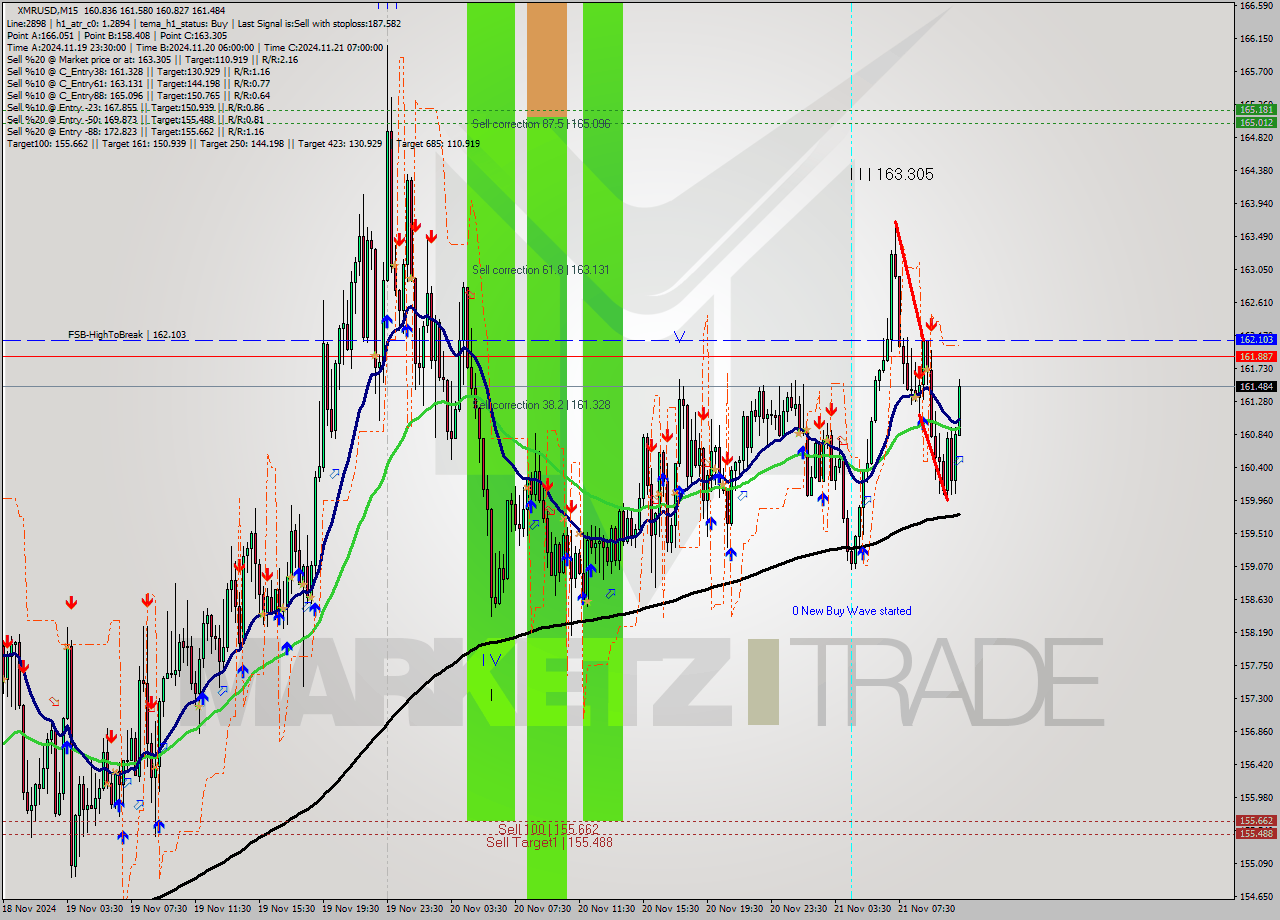
Task: Click the blue 162.103 price tag on axis
Action: (1256, 340)
